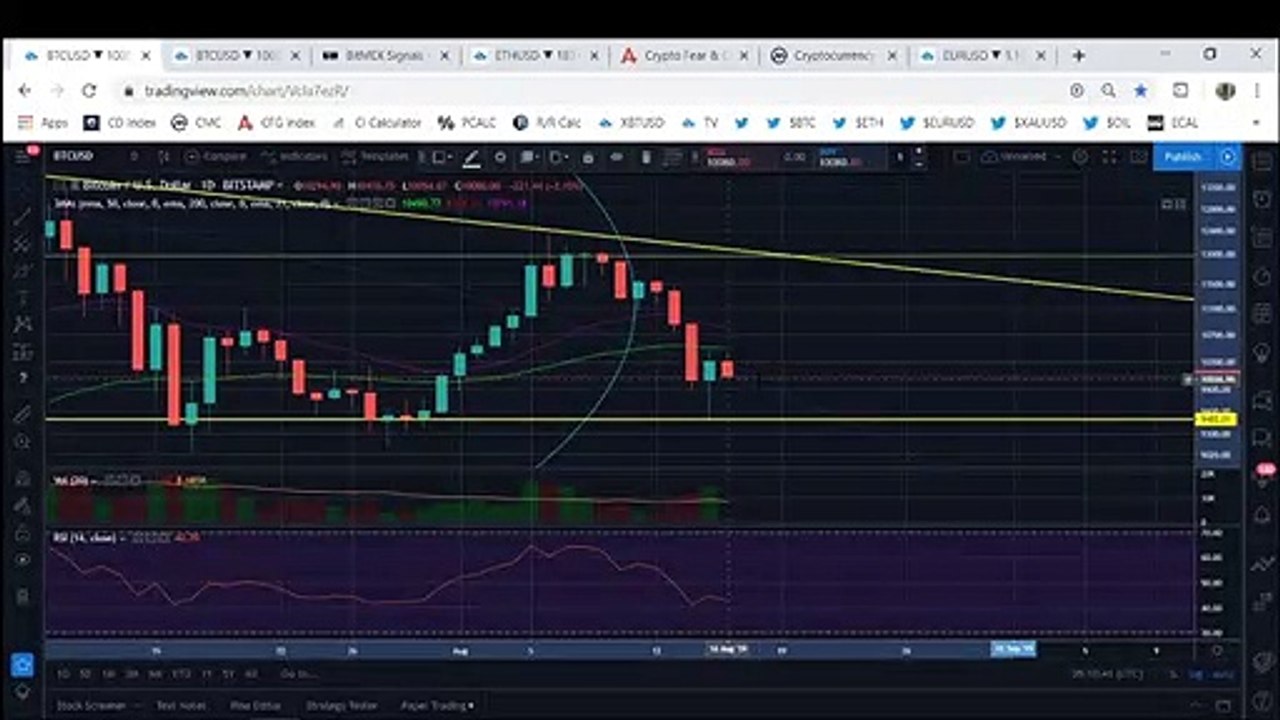Click the blue Publish button
1280x720 pixels.
click(1183, 157)
